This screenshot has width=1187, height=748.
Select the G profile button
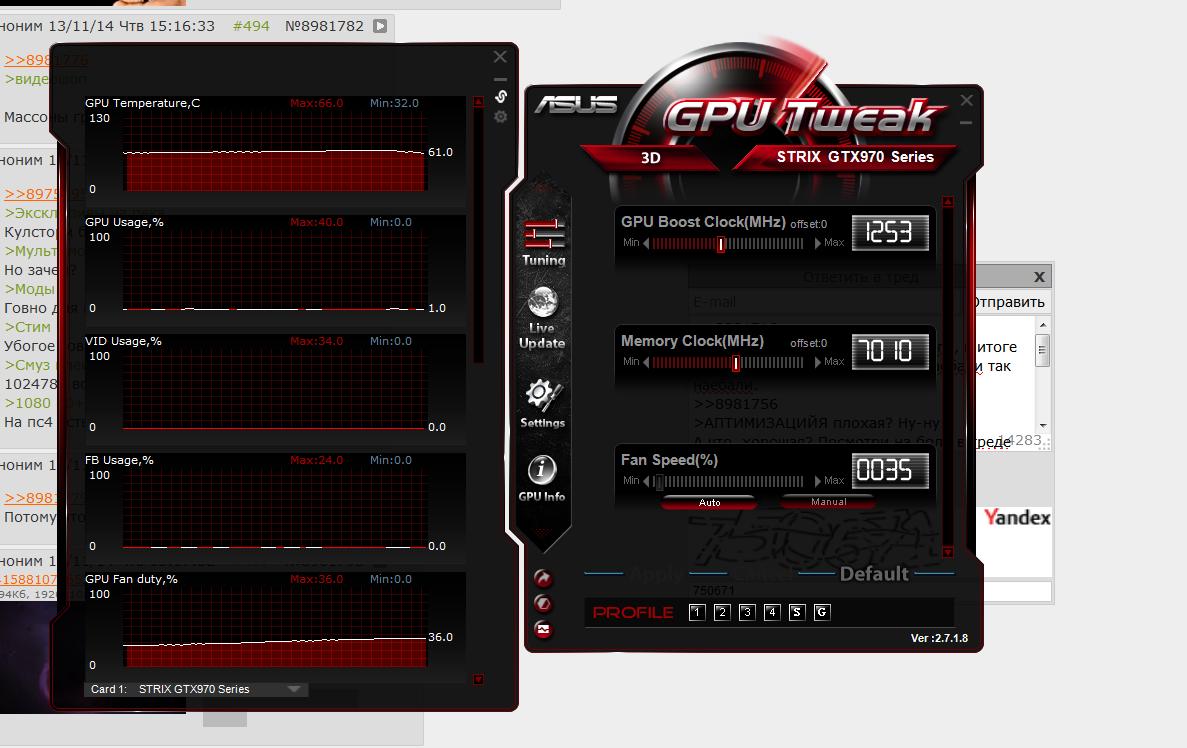point(821,612)
